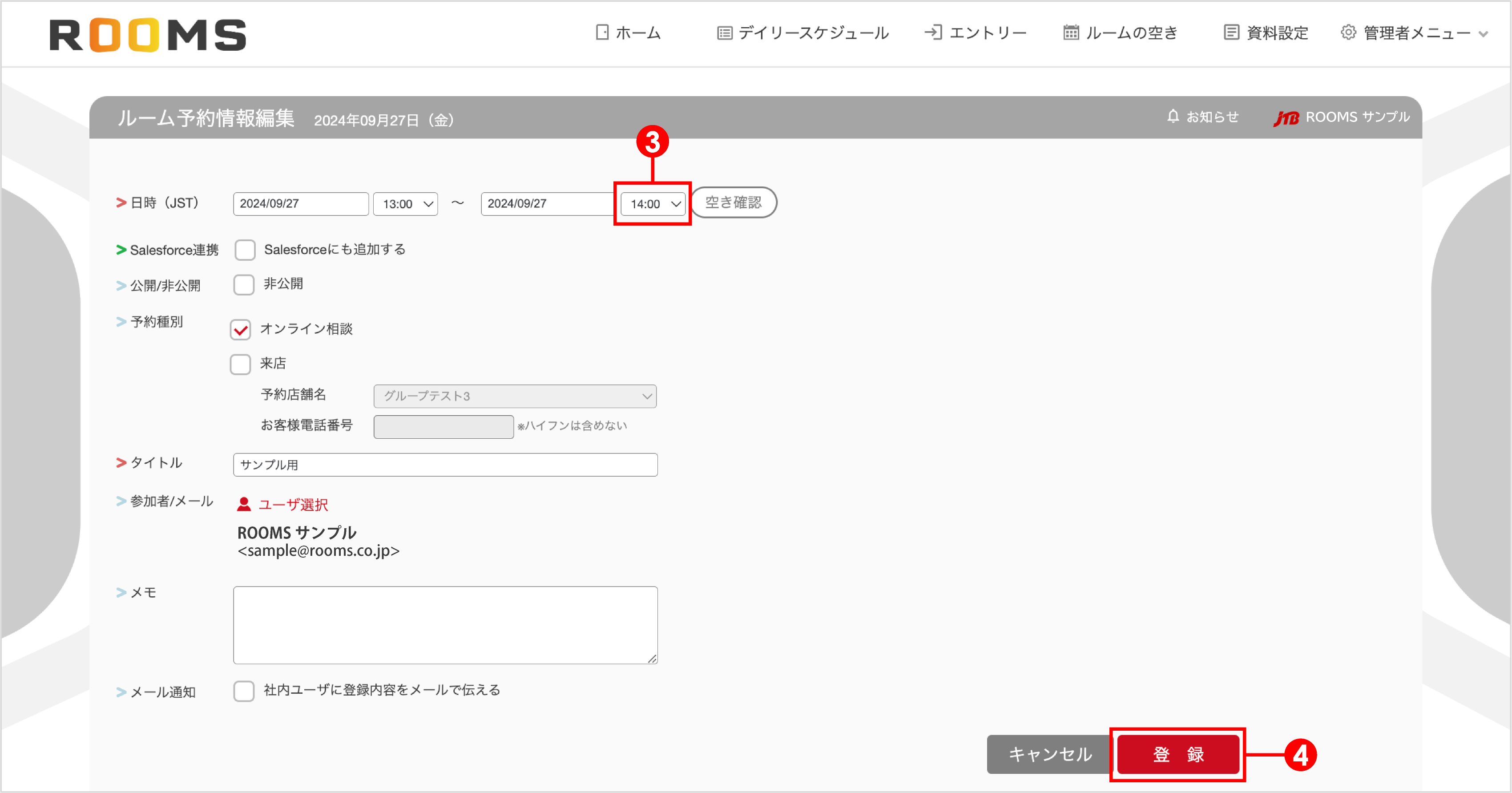This screenshot has height=793, width=1512.
Task: Click the entry arrow icon
Action: pos(934,33)
